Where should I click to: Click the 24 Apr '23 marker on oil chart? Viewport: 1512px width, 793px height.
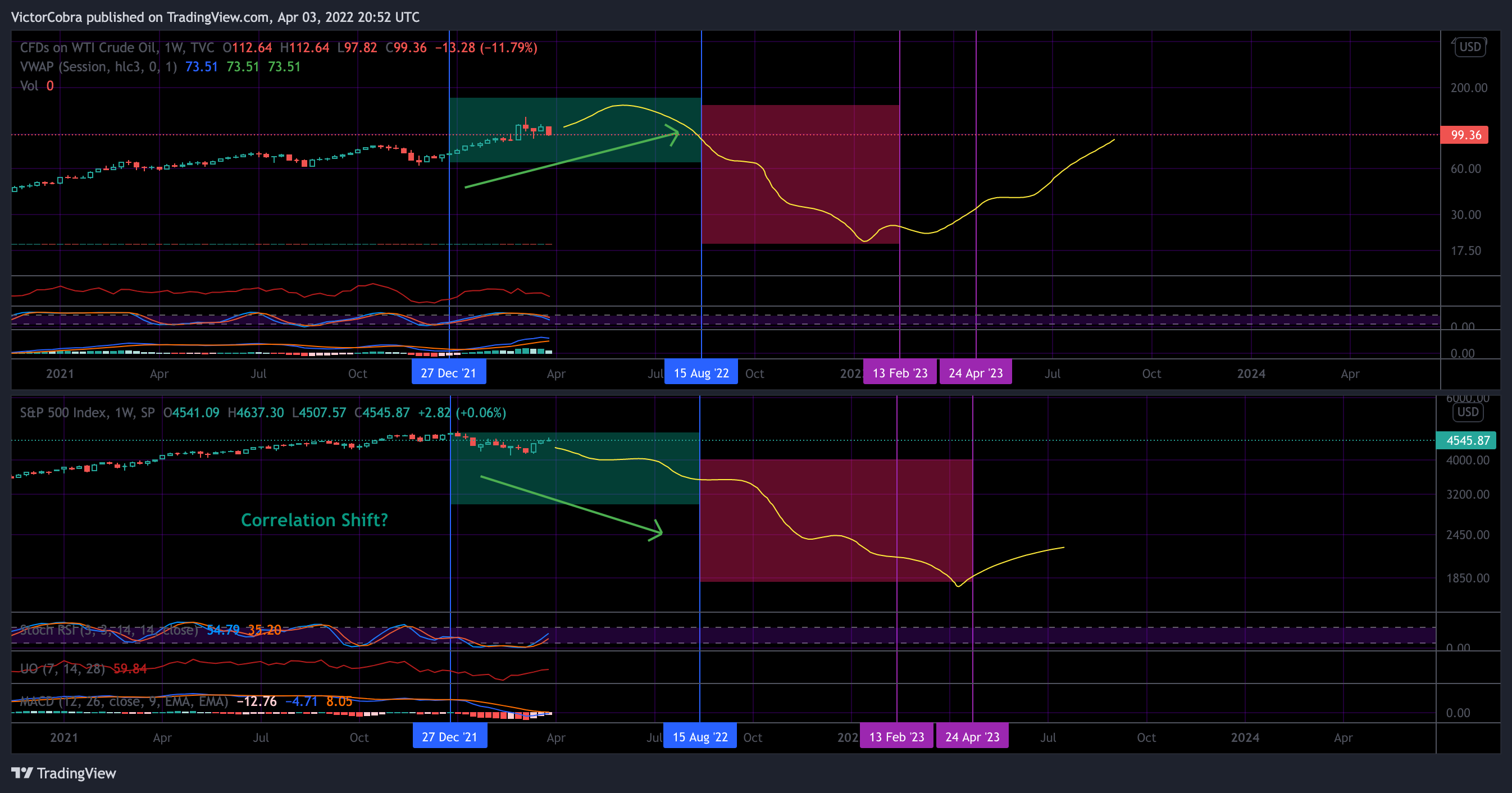[976, 373]
